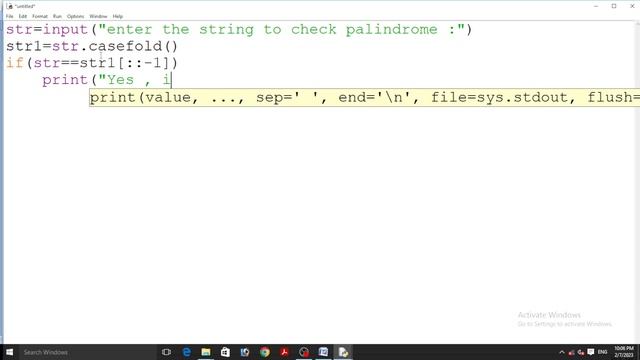Click the print call tip tooltip

tap(364, 98)
